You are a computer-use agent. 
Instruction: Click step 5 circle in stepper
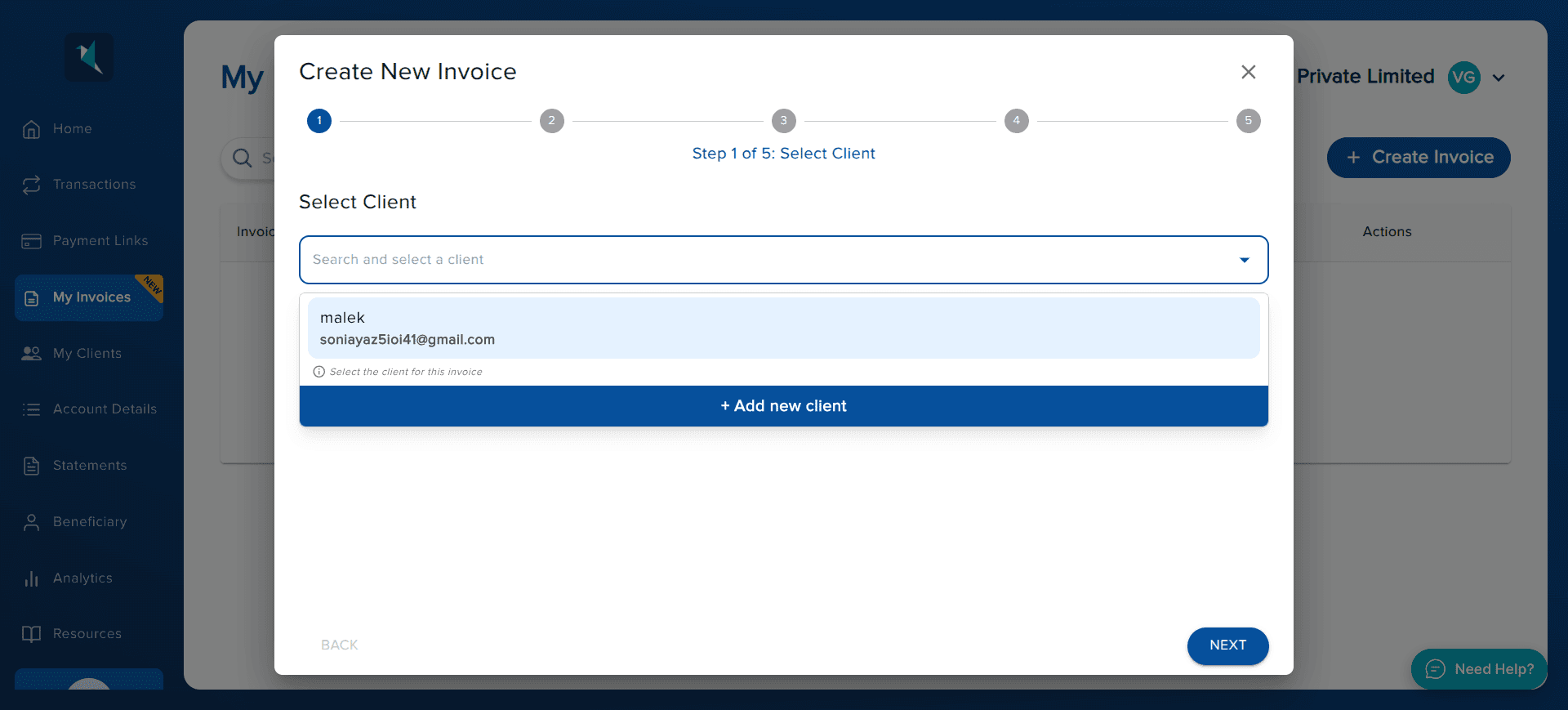click(1248, 121)
